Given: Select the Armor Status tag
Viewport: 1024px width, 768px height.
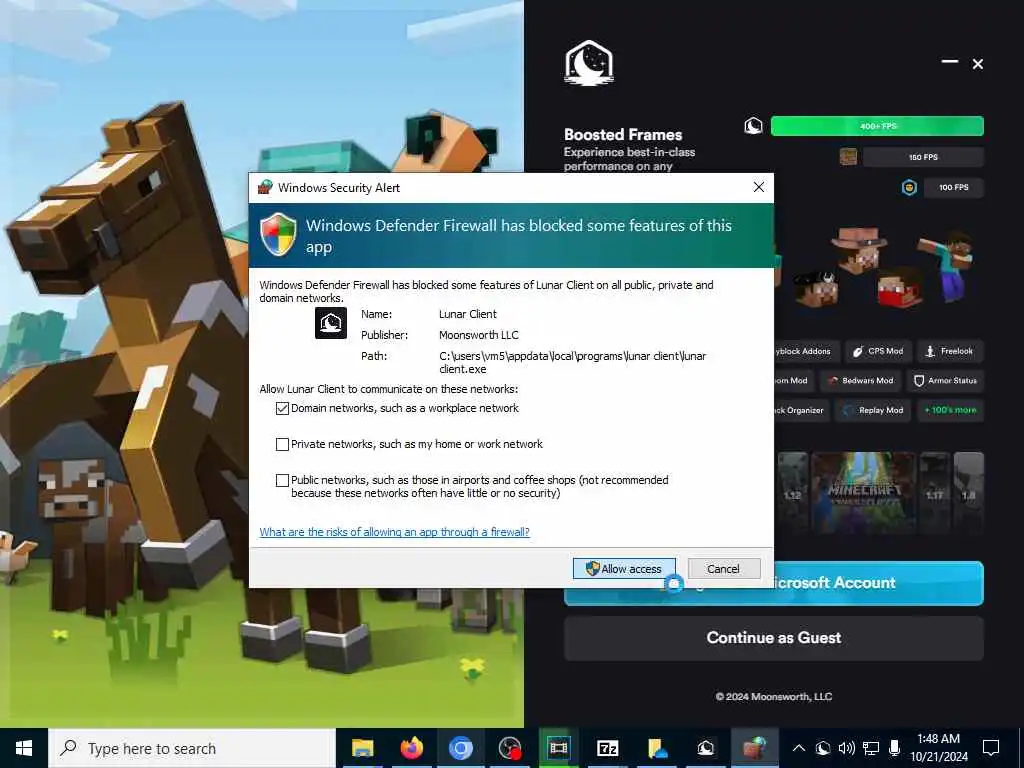Looking at the screenshot, I should pos(945,381).
